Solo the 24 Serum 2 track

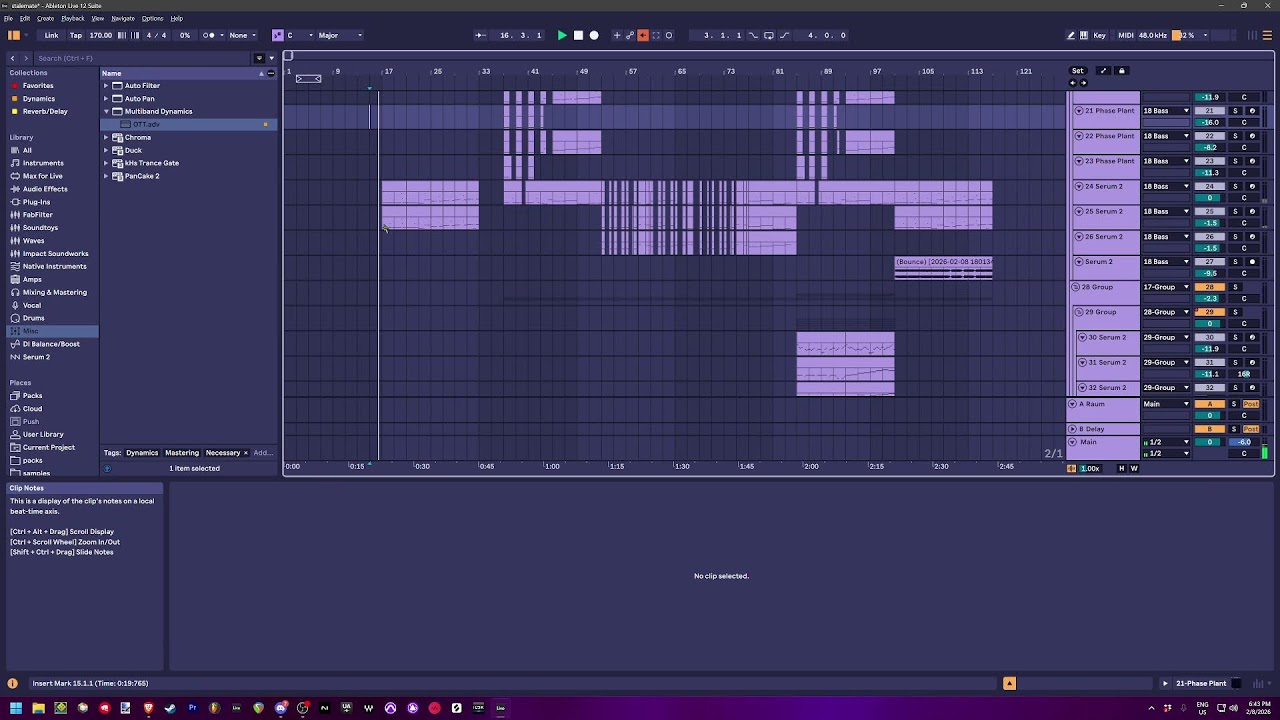tap(1235, 186)
